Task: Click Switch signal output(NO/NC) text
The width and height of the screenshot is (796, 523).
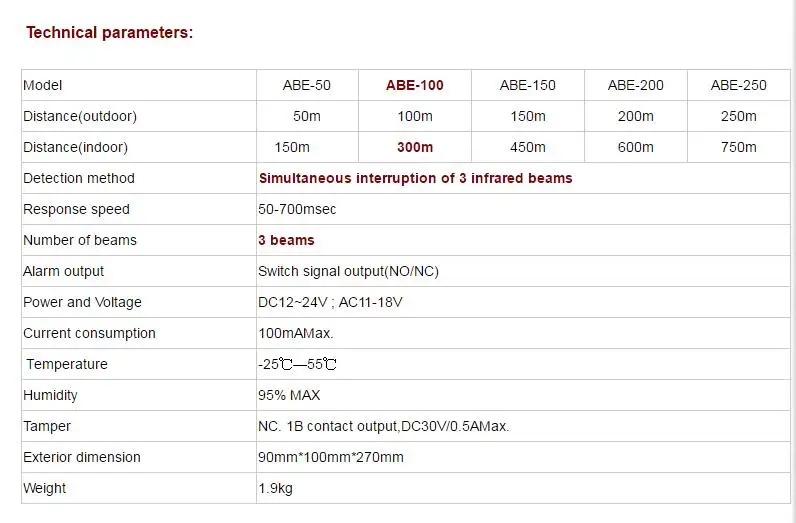Action: 348,271
